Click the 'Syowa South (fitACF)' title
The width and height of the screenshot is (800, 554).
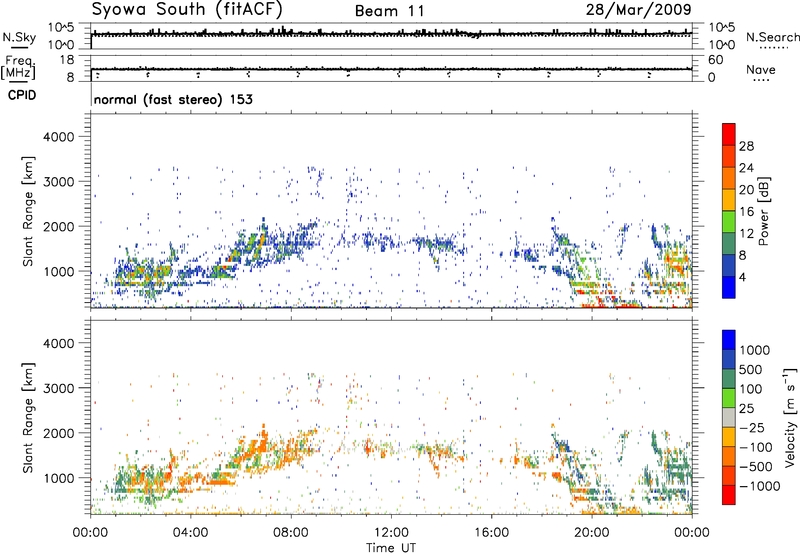coord(187,10)
